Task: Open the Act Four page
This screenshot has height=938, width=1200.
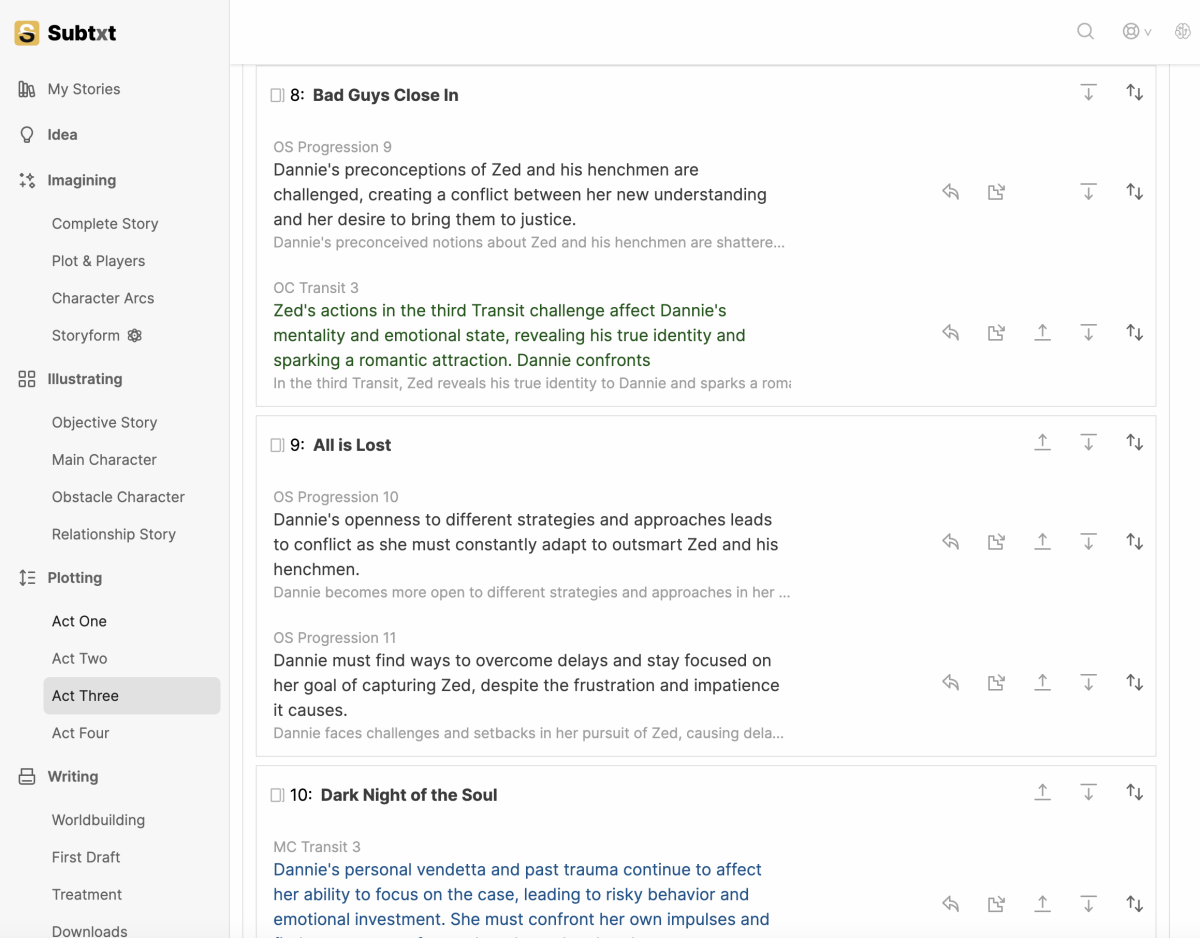Action: point(80,733)
